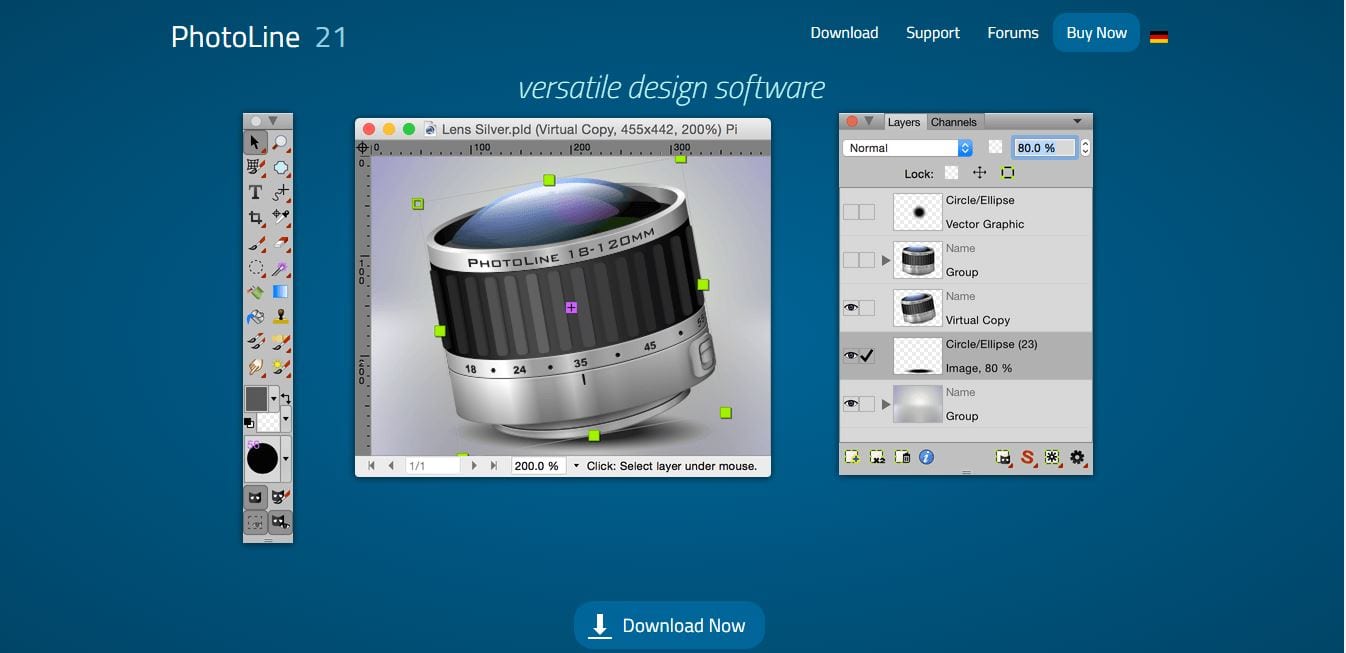Open the zoom percentage dropdown arrow

[576, 466]
